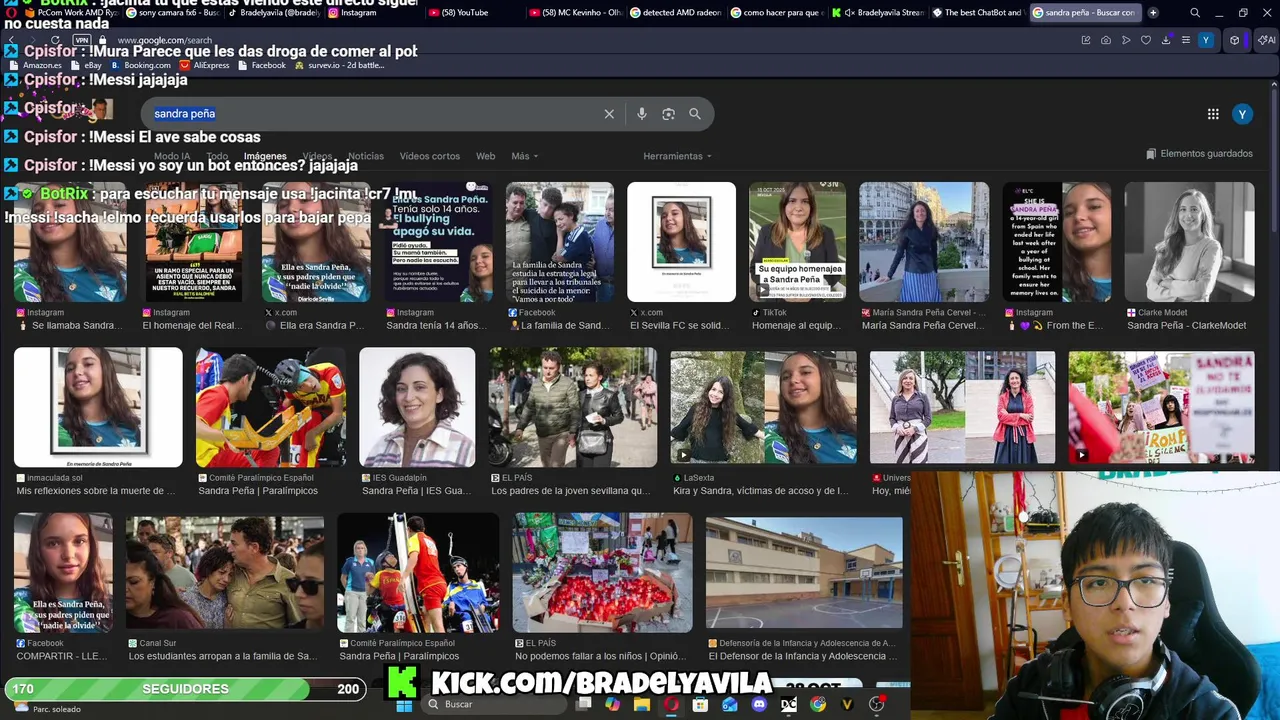This screenshot has height=720, width=1280.
Task: Click the "sandra peña" search input field
Action: 375,114
